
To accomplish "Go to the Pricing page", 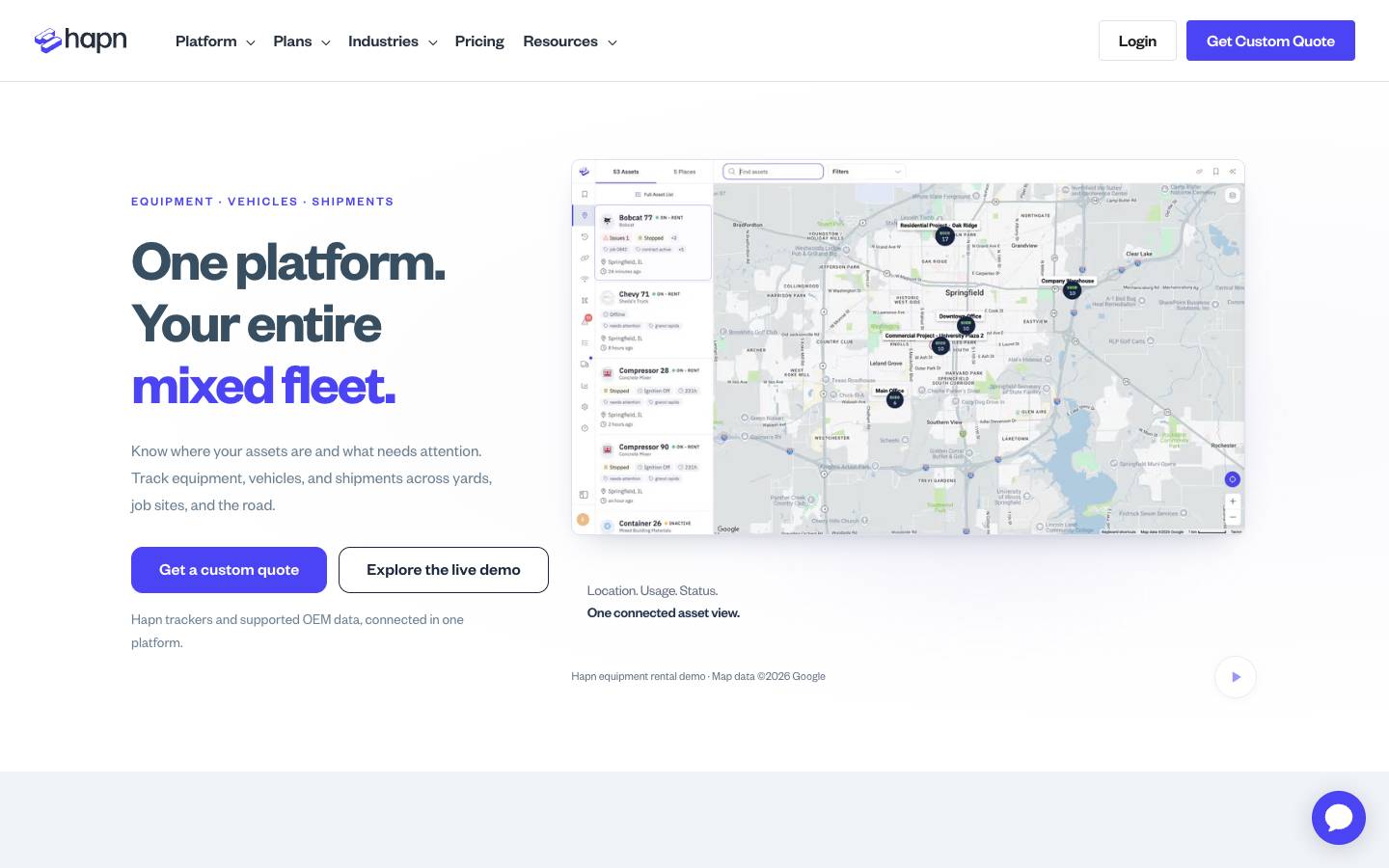I will (x=479, y=41).
